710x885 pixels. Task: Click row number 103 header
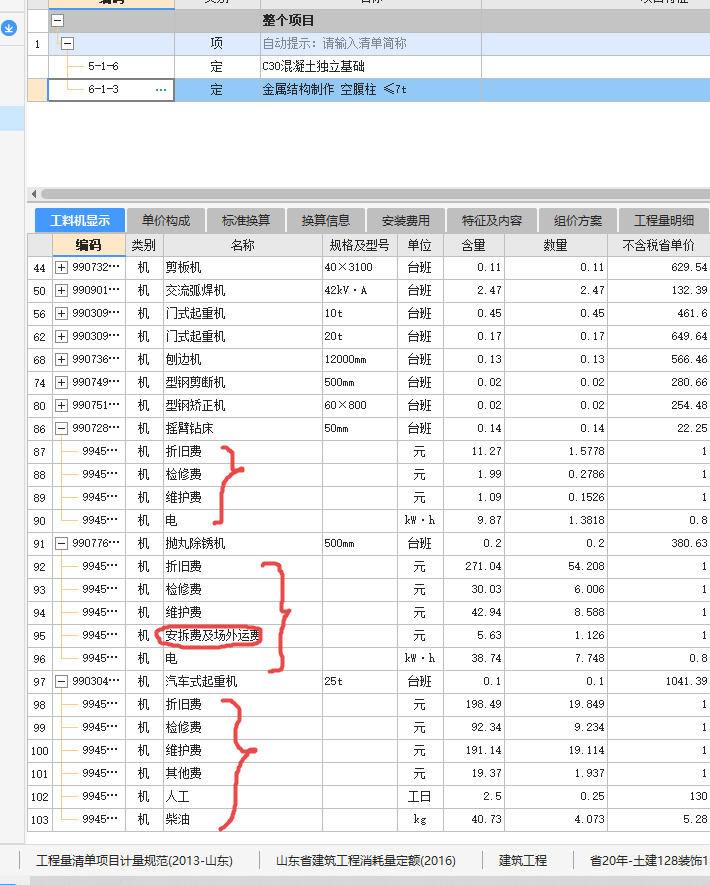[x=40, y=820]
